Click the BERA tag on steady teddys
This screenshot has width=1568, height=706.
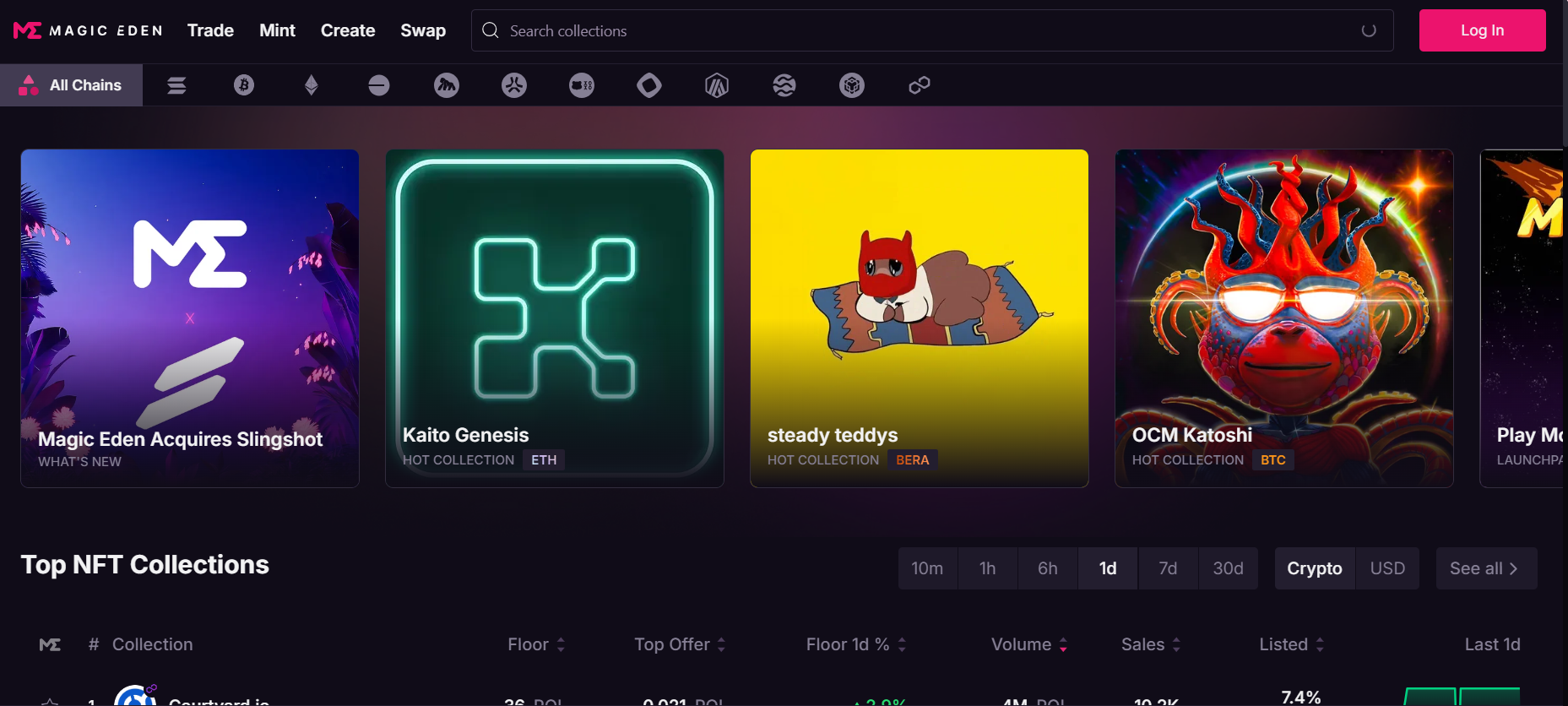[x=913, y=460]
